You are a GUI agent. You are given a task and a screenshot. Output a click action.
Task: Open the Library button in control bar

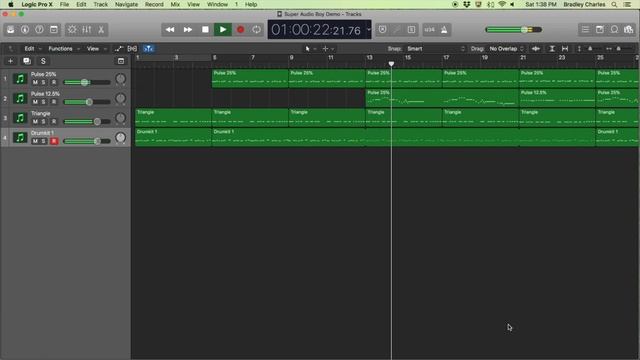[x=11, y=29]
